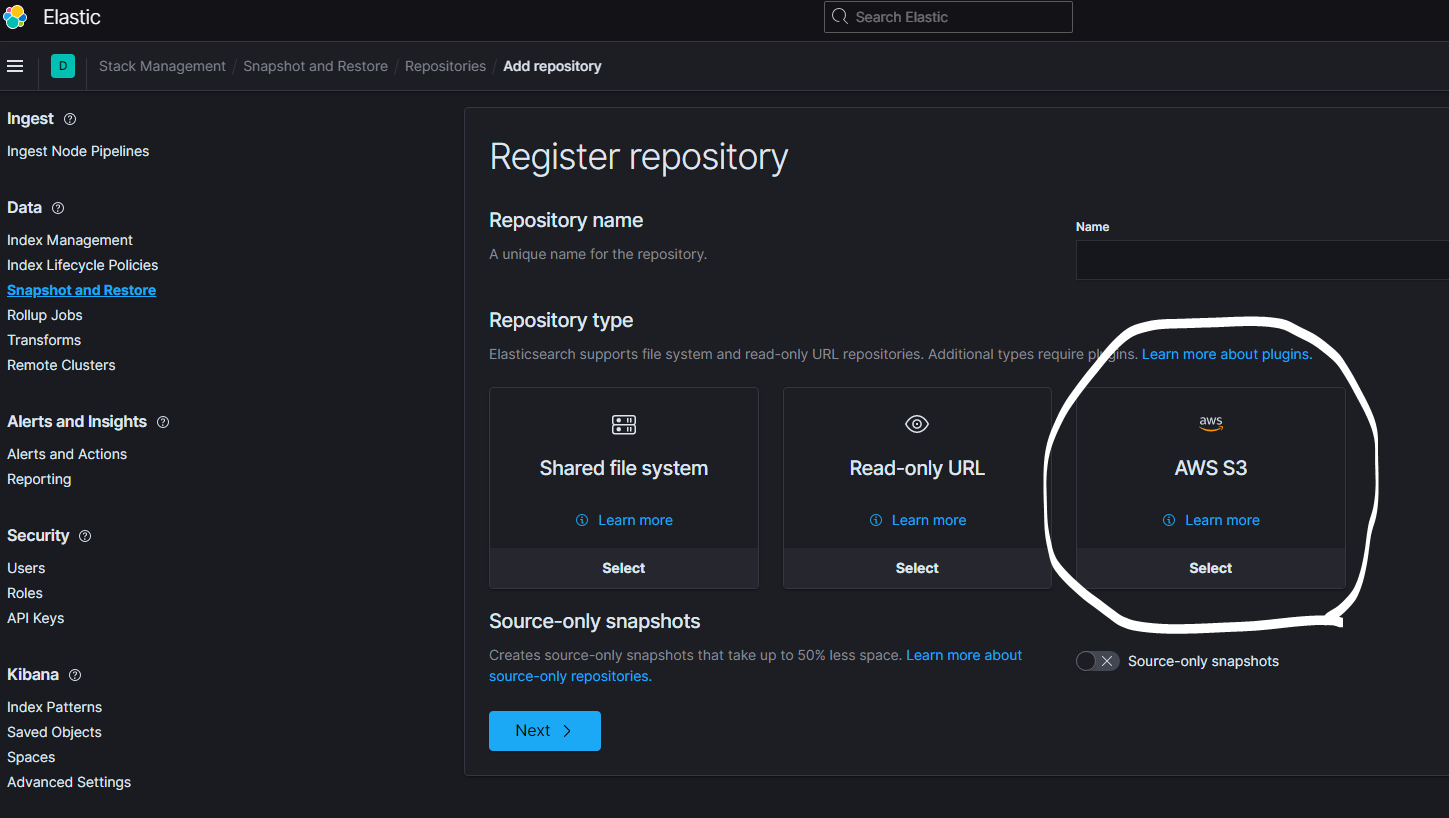Click the help icon next to Data
Viewport: 1449px width, 818px height.
(x=58, y=208)
